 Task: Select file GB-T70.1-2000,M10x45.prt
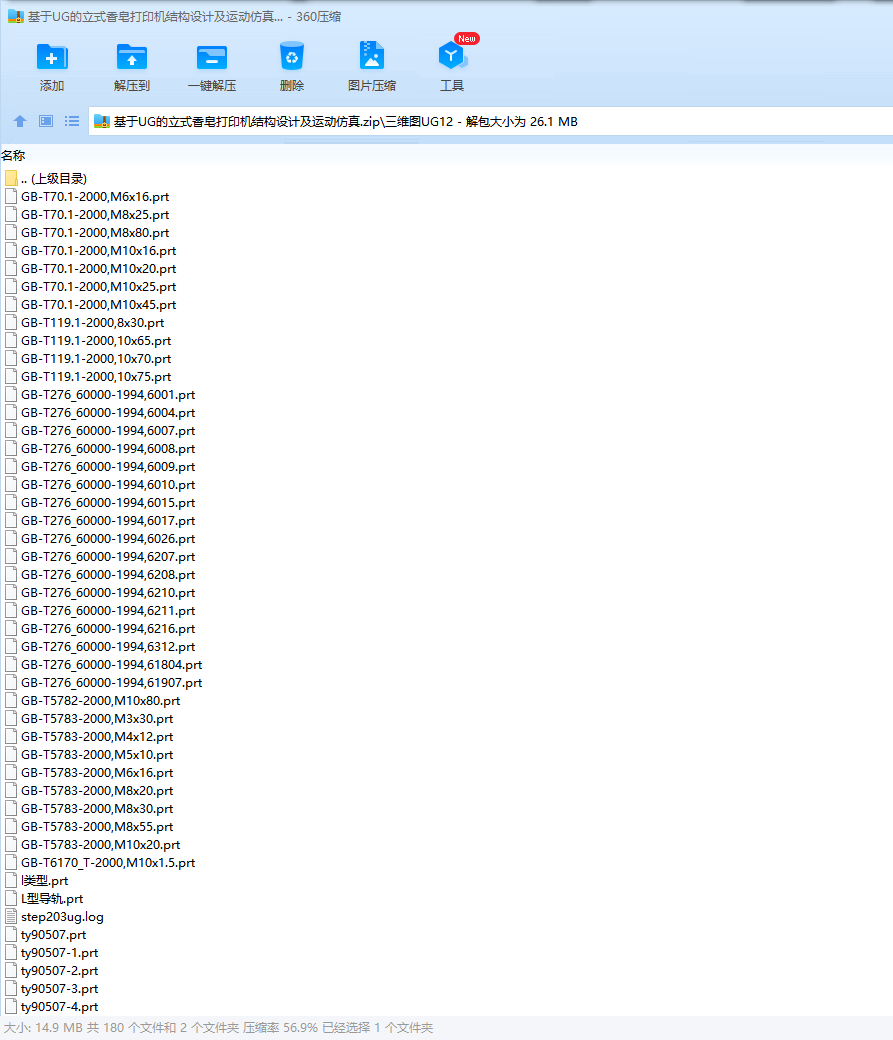point(98,304)
